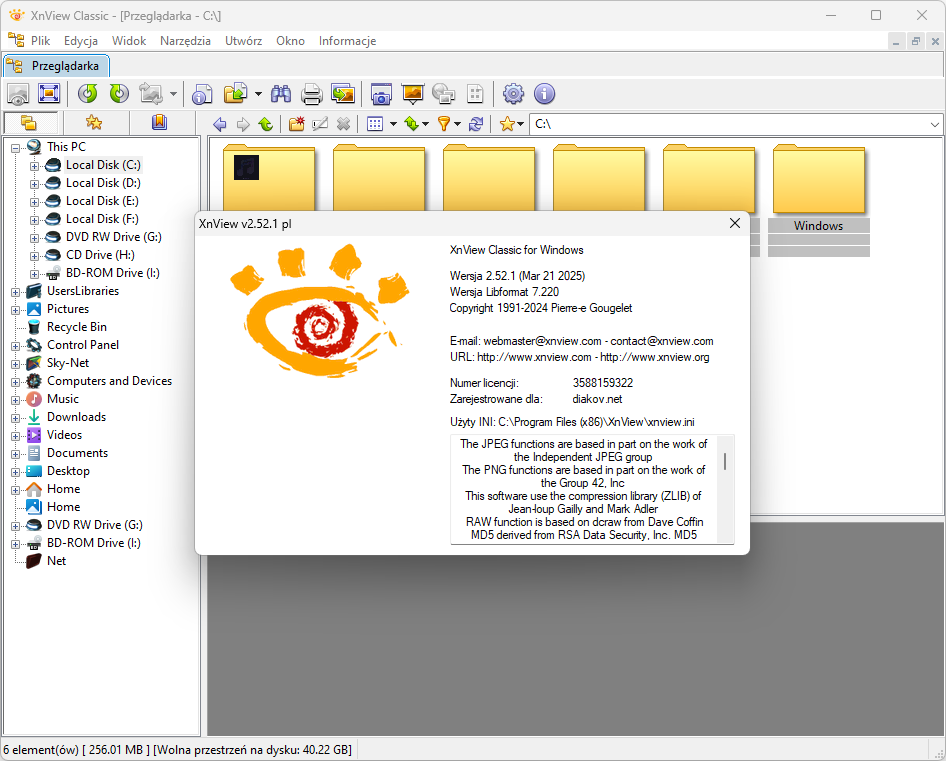
Task: Select Recycle Bin in folder tree
Action: click(77, 327)
